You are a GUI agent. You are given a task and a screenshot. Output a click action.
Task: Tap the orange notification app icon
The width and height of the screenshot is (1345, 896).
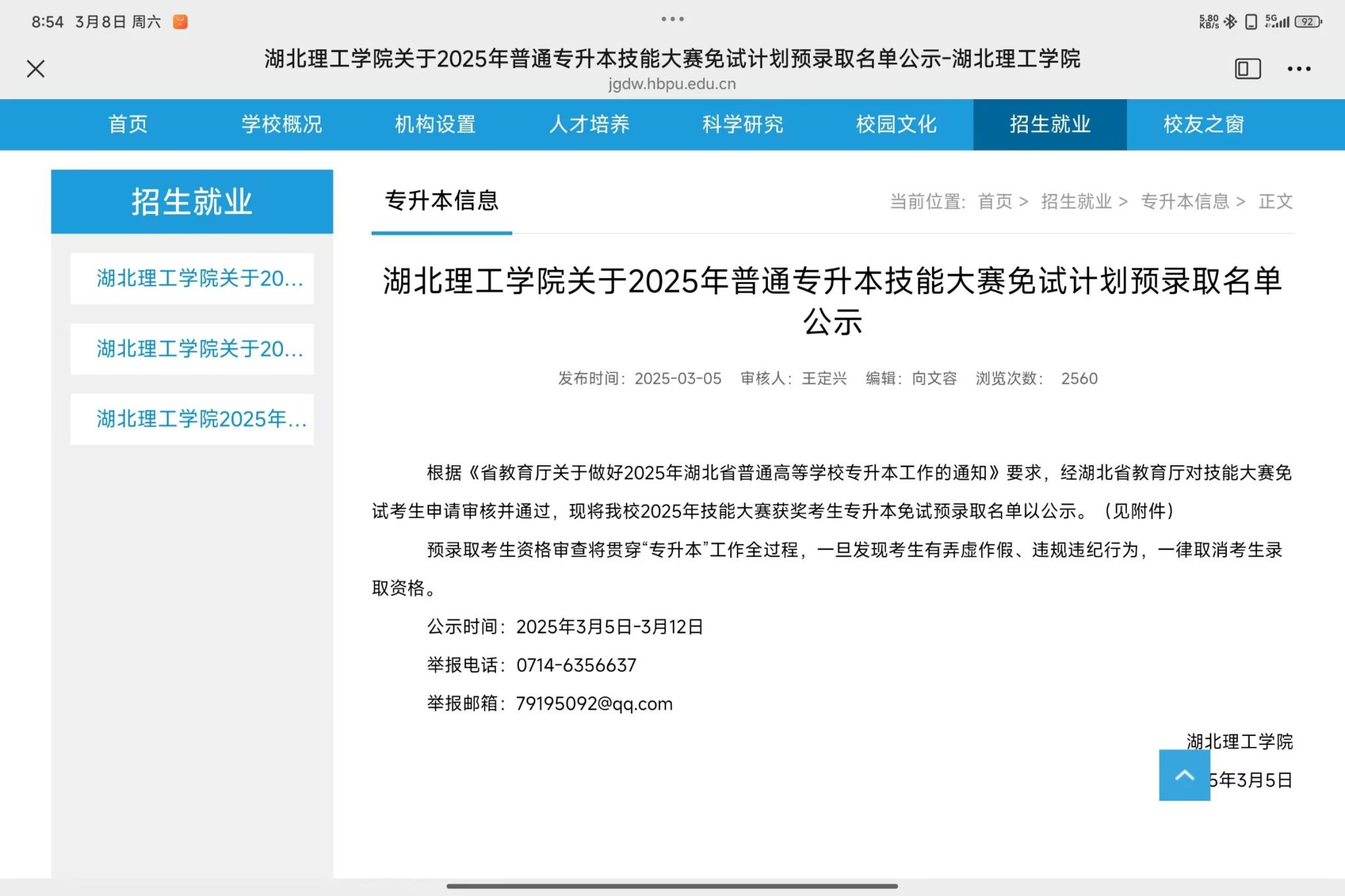click(x=180, y=22)
